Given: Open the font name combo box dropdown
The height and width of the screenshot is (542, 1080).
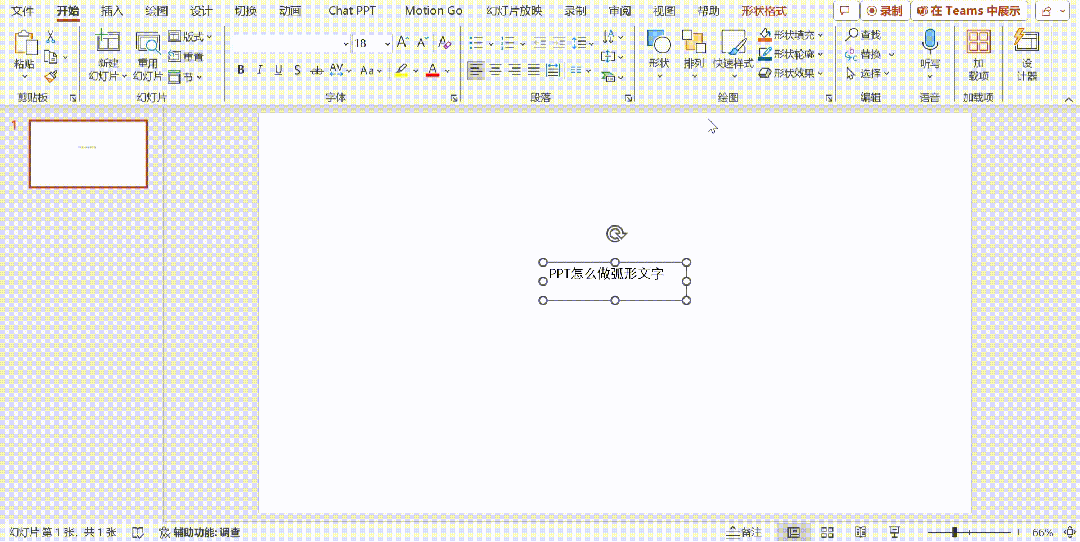Looking at the screenshot, I should [346, 43].
